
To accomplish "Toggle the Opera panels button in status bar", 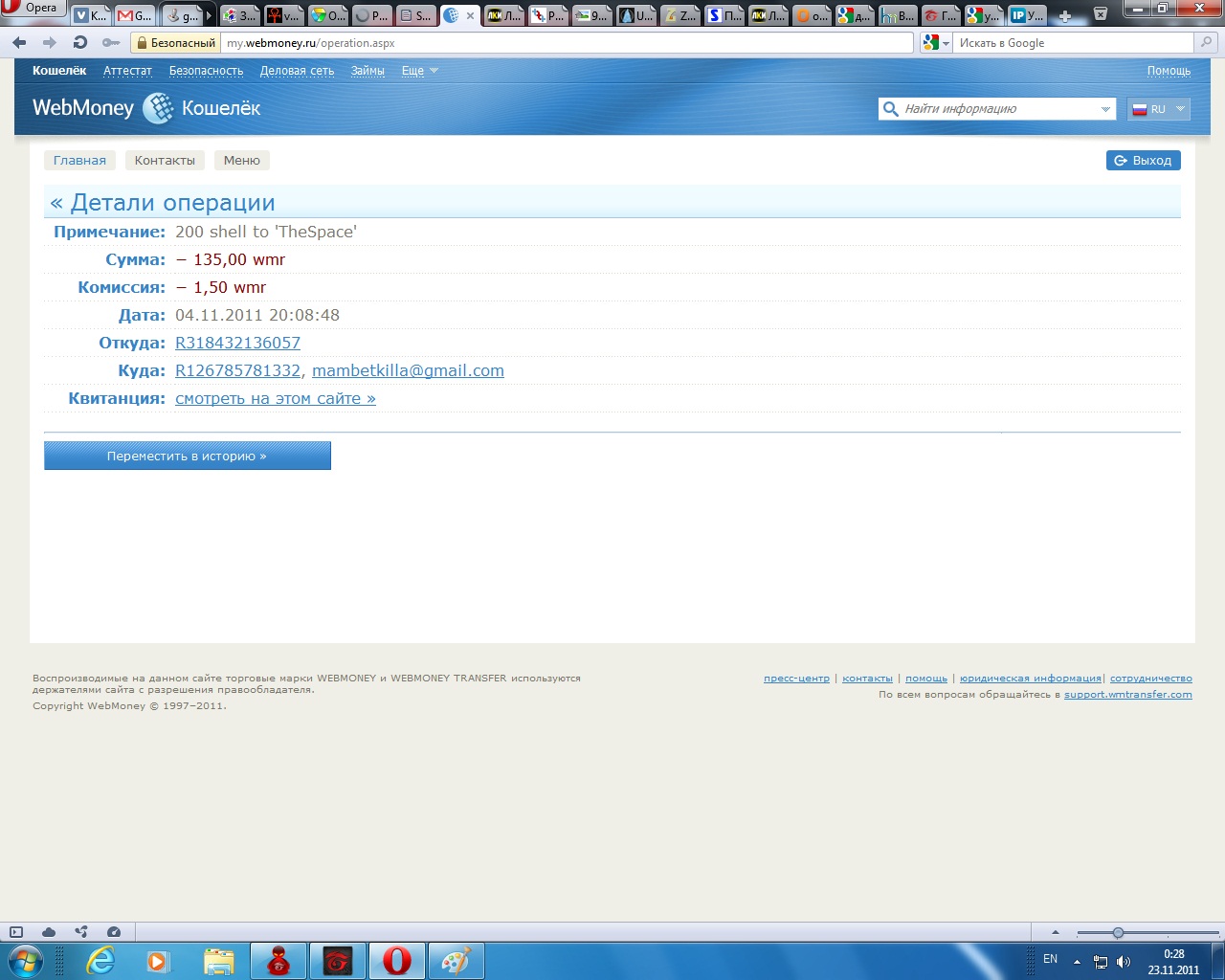I will click(x=16, y=932).
